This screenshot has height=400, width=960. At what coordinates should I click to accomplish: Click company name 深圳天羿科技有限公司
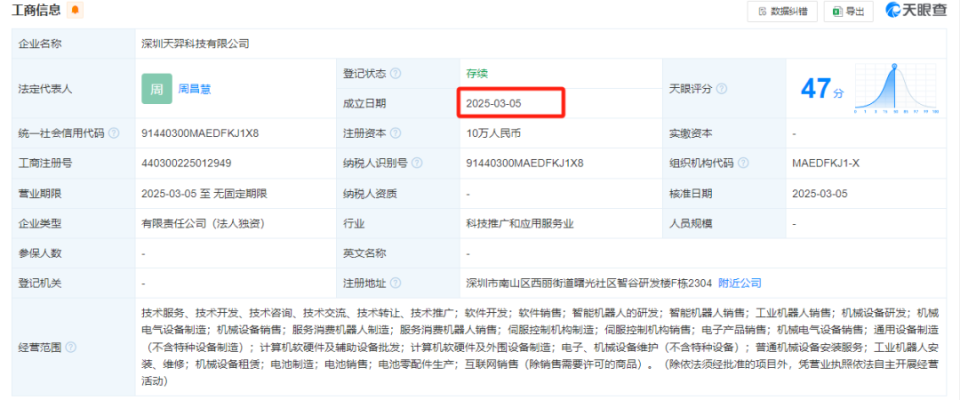point(195,43)
